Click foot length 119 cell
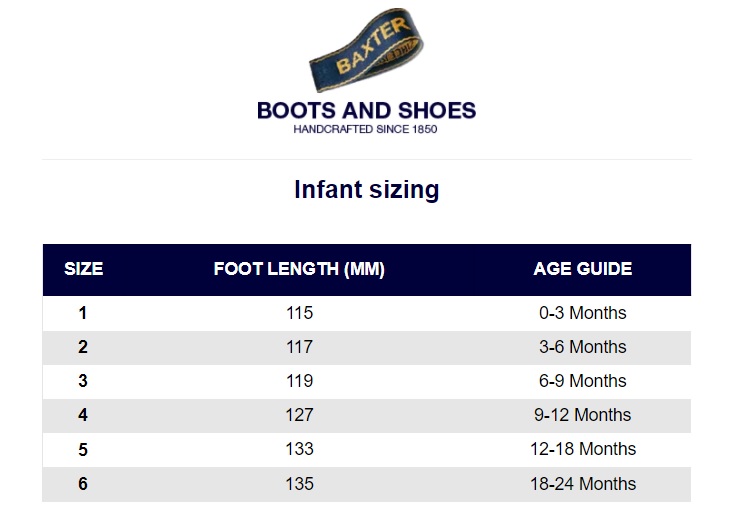Viewport: 736px width, 521px height. (x=299, y=381)
